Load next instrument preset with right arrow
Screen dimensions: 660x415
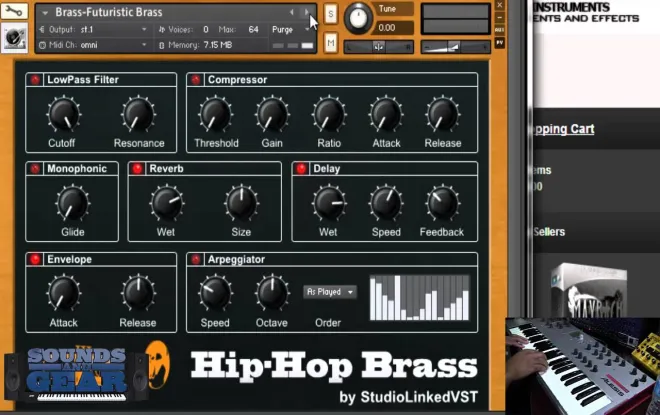pyautogui.click(x=306, y=12)
